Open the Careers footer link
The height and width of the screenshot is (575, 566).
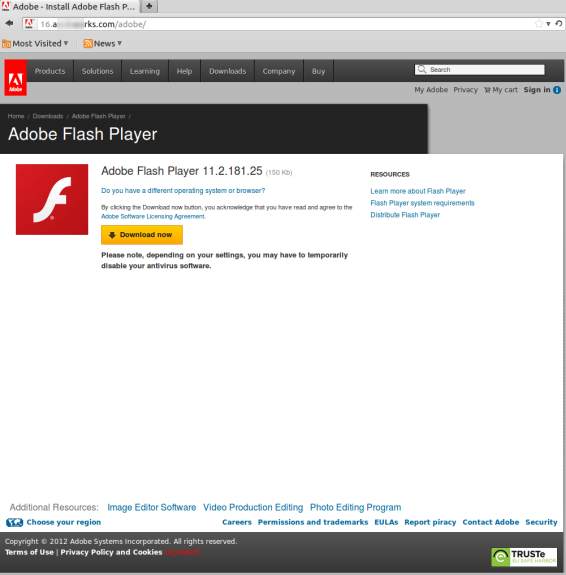point(237,522)
